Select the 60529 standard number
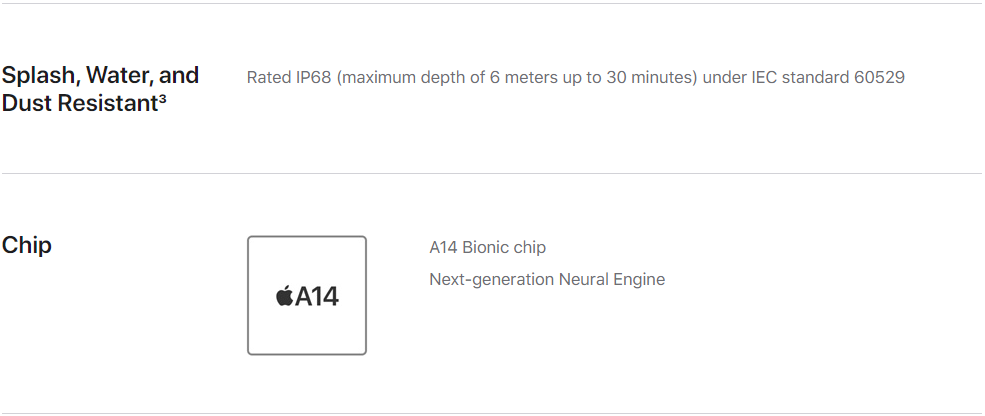 click(879, 77)
